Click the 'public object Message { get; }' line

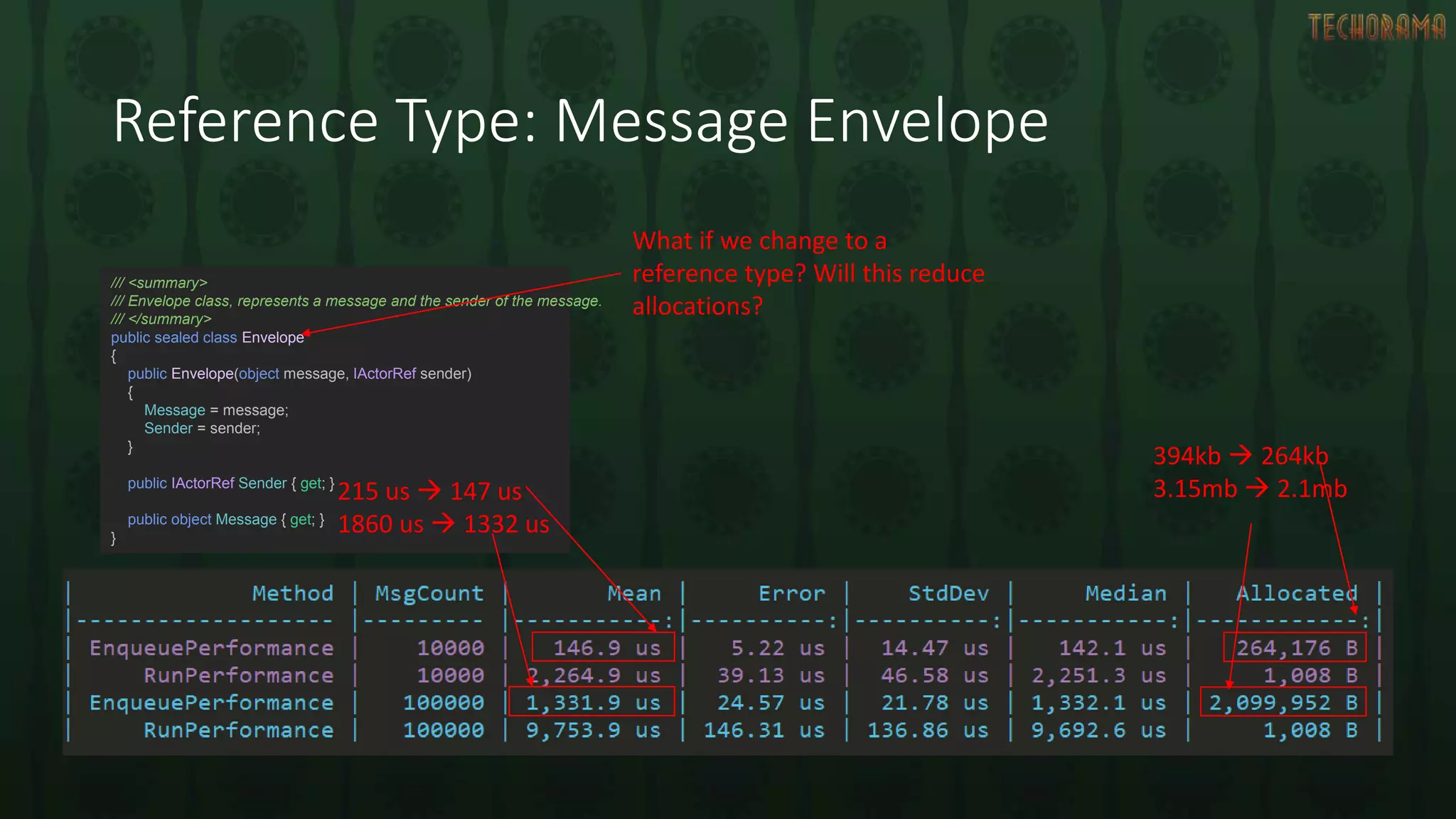[226, 520]
